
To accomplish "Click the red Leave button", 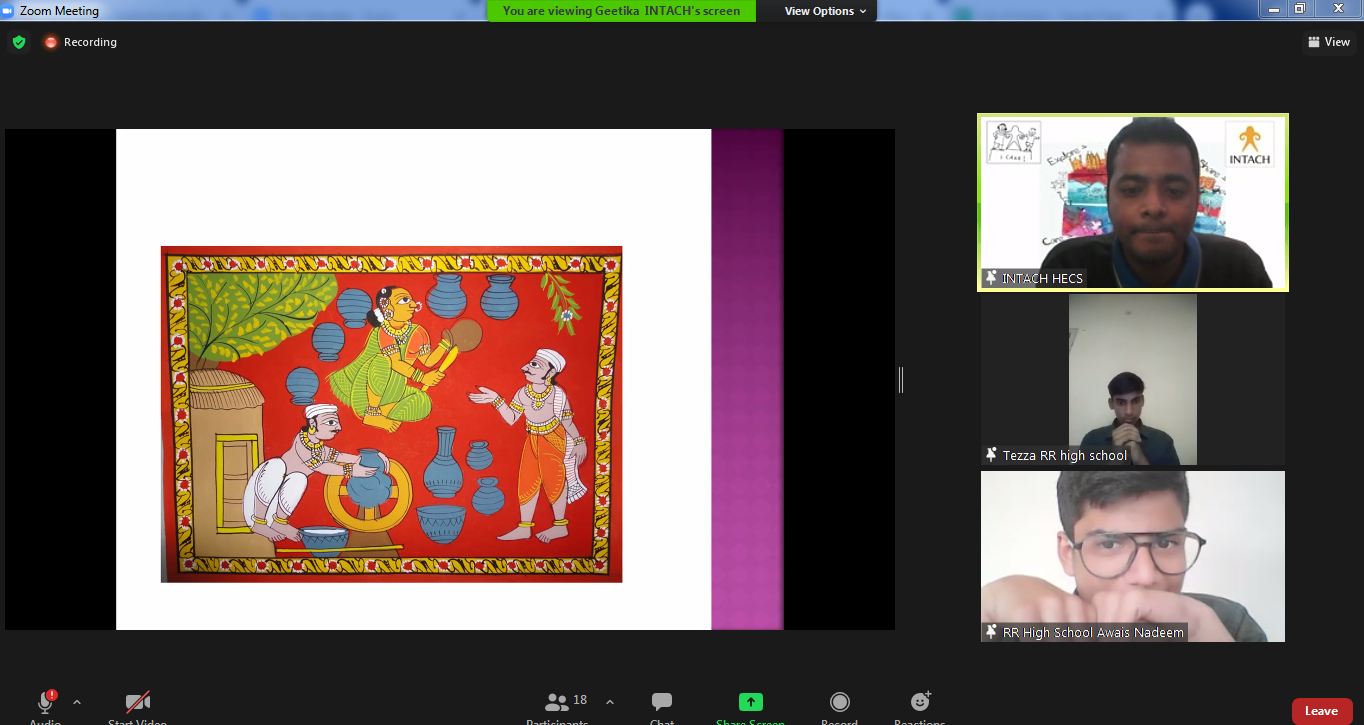I will 1321,711.
